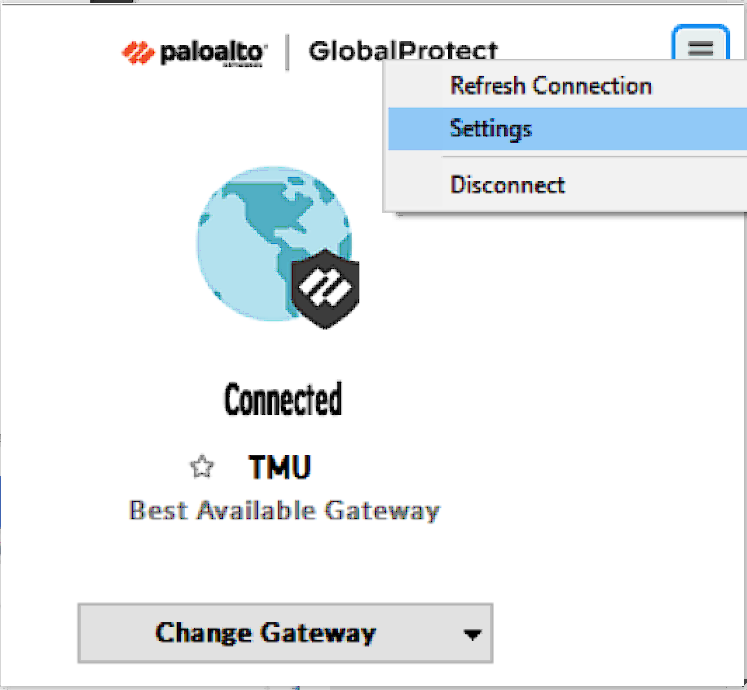Click the separator line above Disconnect
This screenshot has width=747, height=690.
point(595,156)
